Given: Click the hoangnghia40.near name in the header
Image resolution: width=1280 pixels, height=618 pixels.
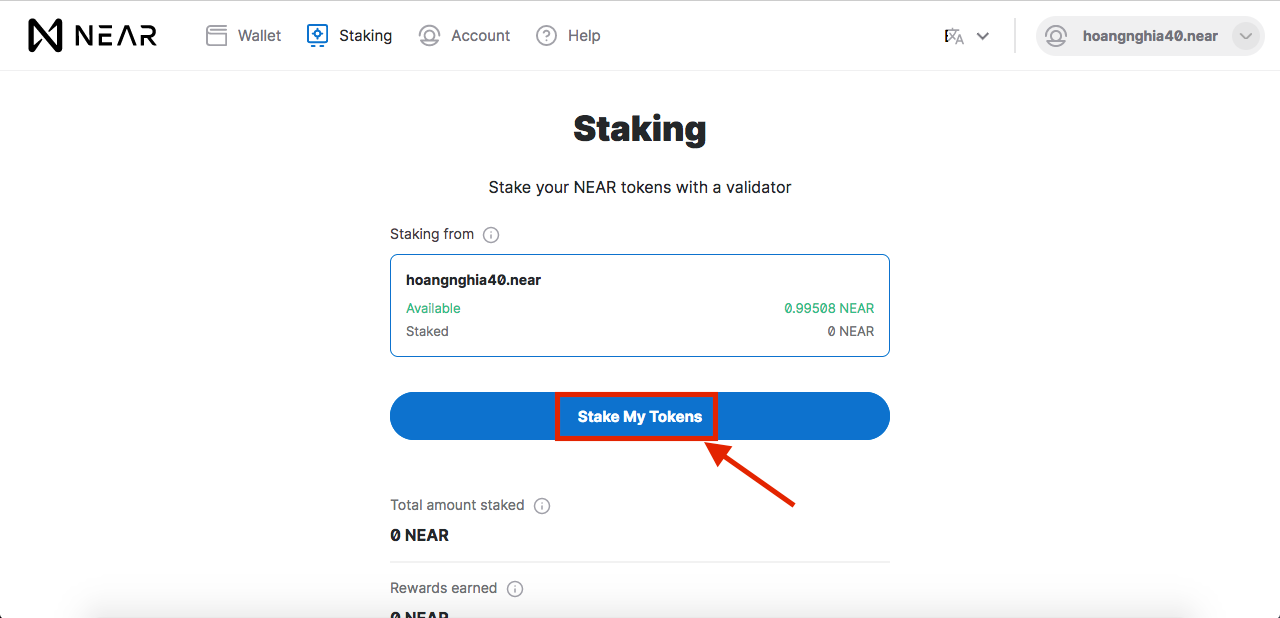Looking at the screenshot, I should [1150, 35].
